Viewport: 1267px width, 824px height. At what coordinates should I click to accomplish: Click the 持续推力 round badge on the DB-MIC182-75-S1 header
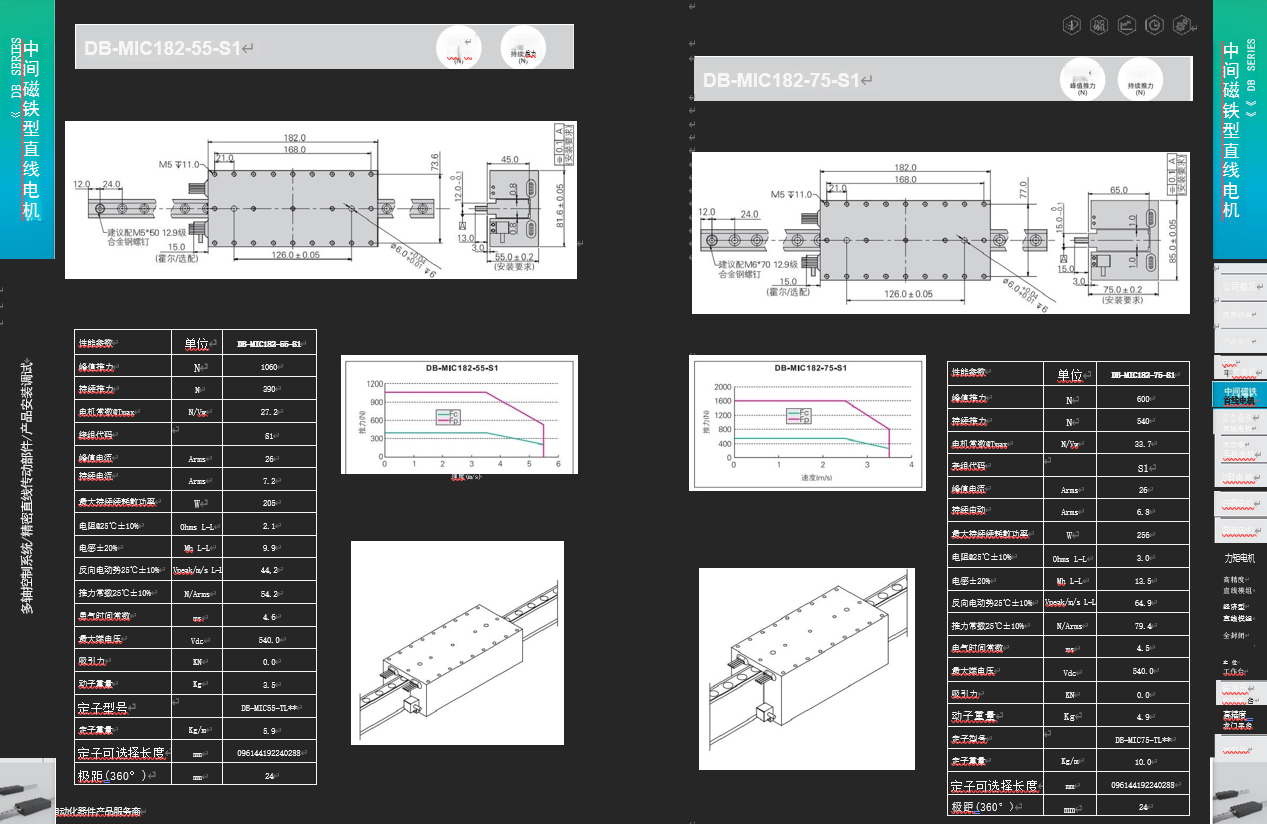tap(1140, 80)
